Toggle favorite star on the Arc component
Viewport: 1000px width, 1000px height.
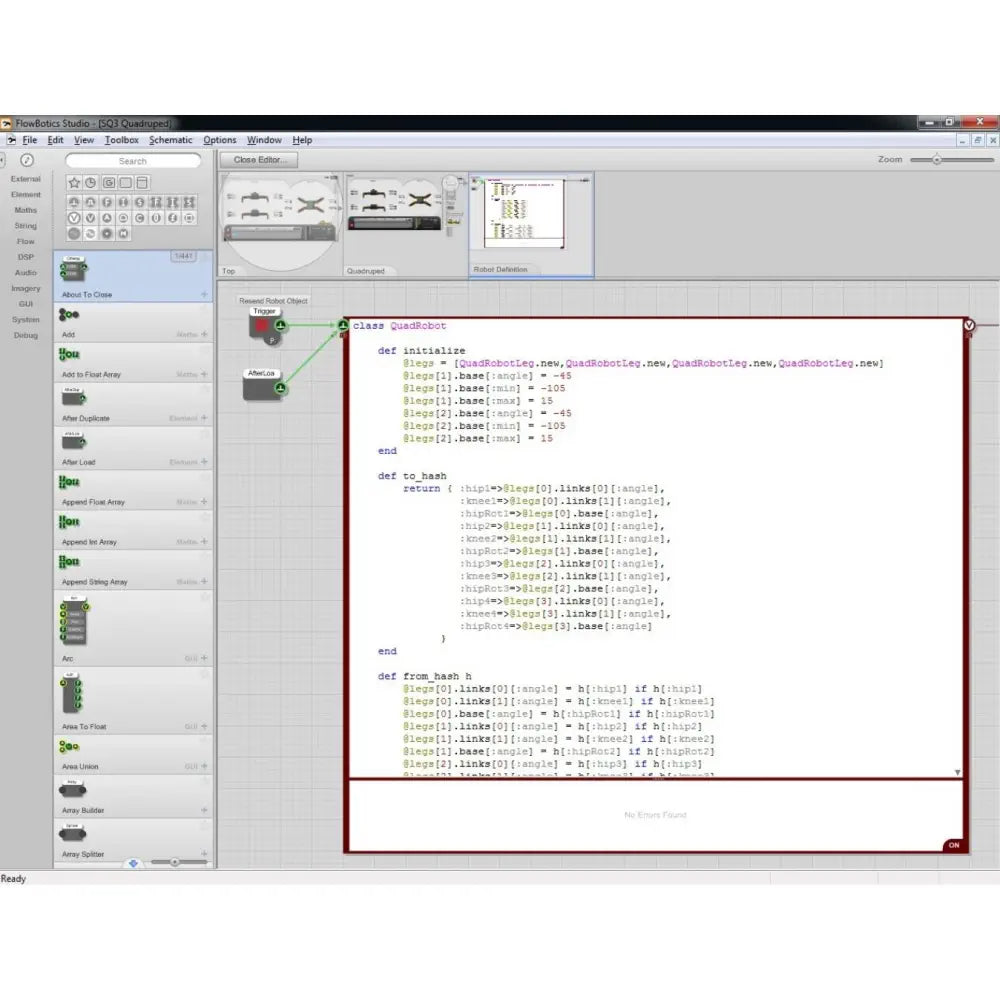pos(204,598)
